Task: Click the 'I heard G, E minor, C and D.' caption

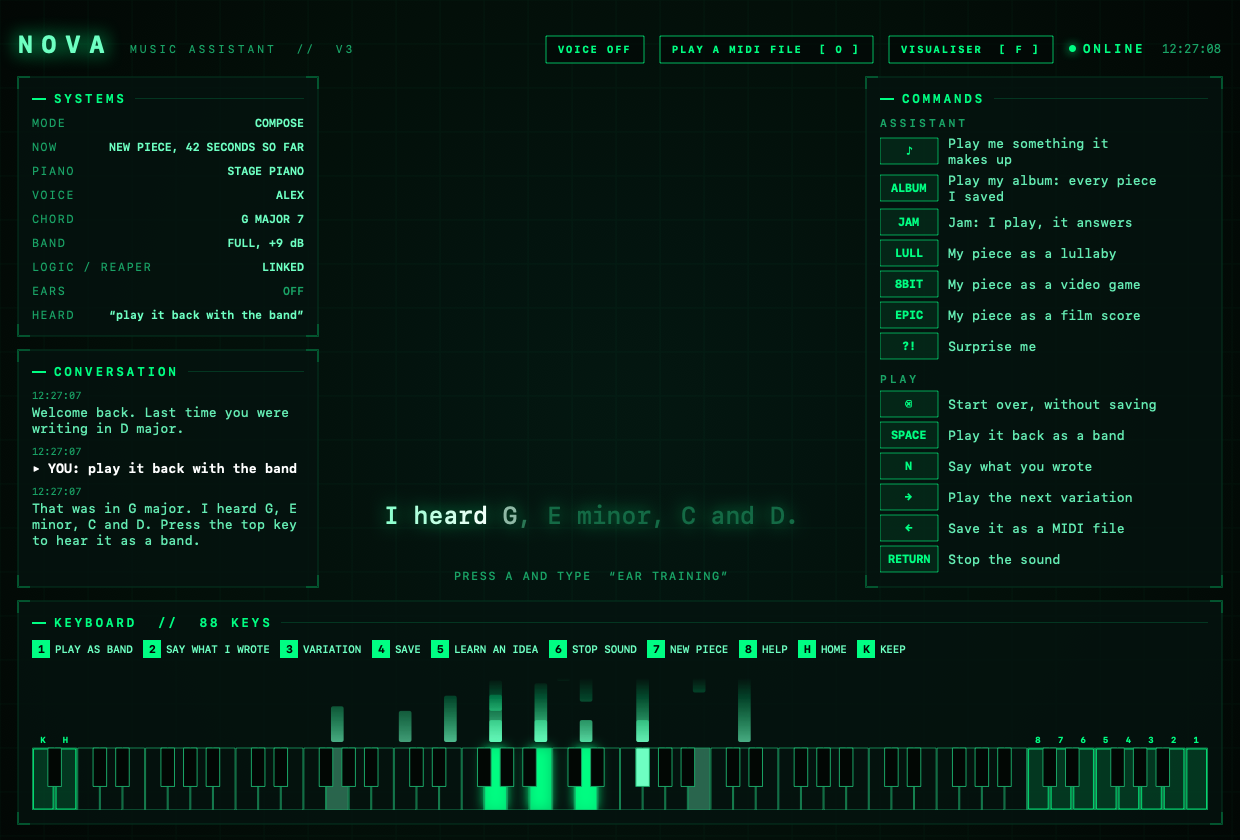Action: (592, 516)
